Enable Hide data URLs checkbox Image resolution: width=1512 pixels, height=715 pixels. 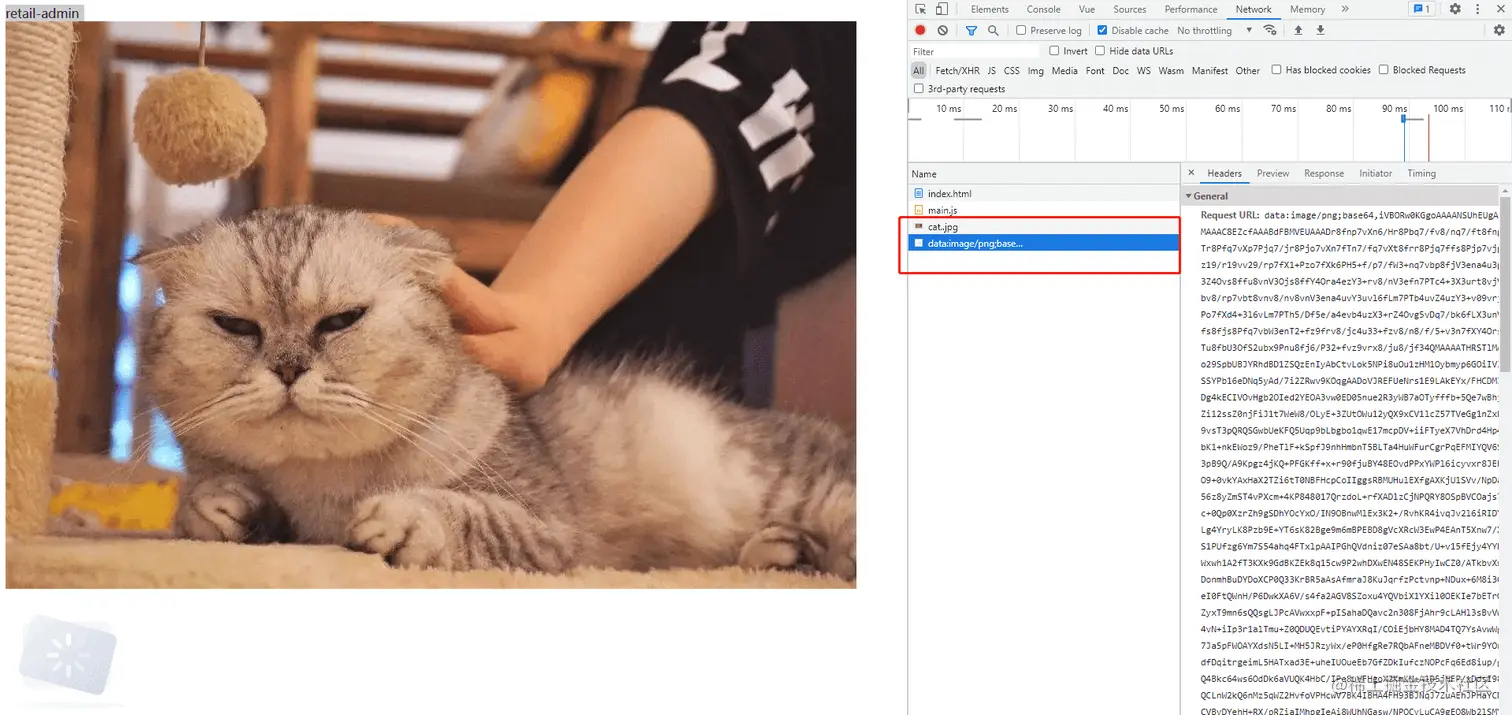[1100, 50]
